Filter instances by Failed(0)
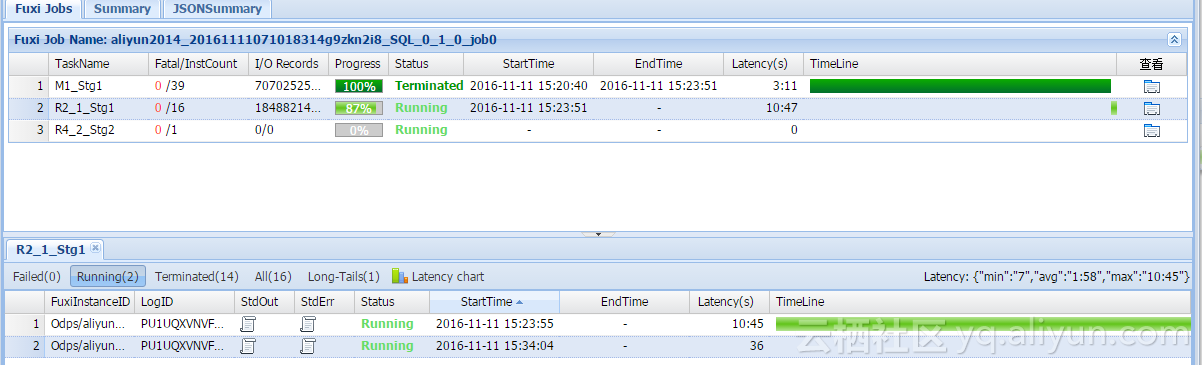 (37, 276)
